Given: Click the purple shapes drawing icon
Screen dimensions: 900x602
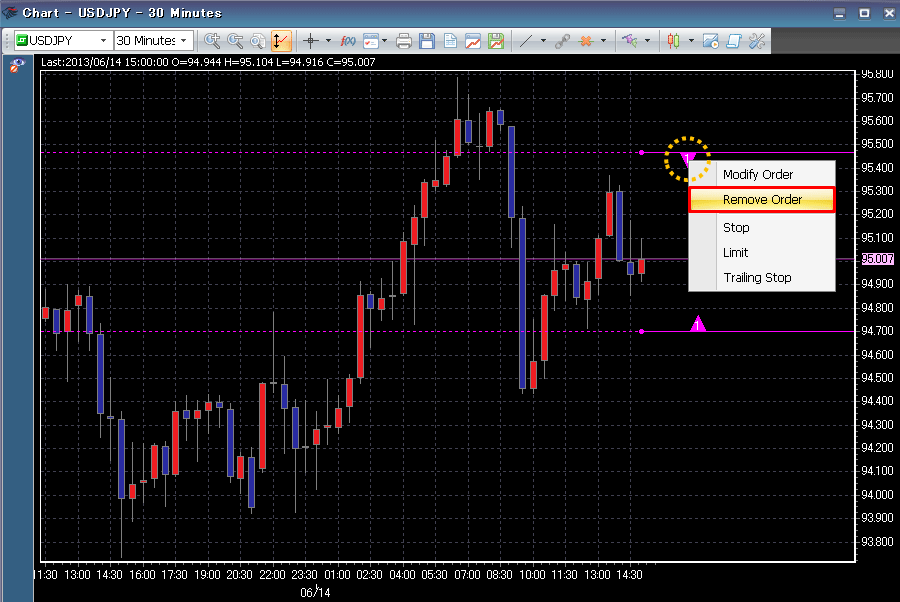Looking at the screenshot, I should [630, 41].
